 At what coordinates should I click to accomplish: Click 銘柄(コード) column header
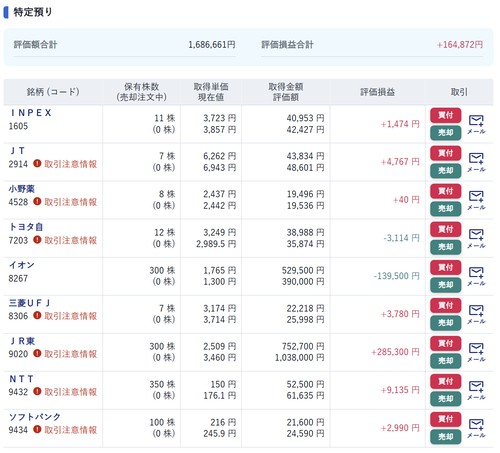(x=53, y=92)
